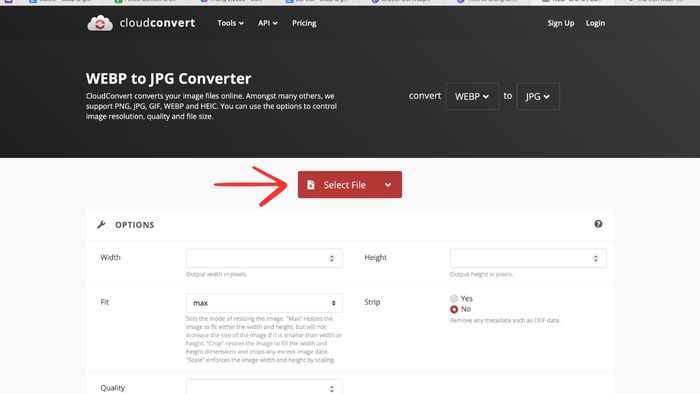Click the 'Output width in pixels.' hint text
The width and height of the screenshot is (700, 394).
pyautogui.click(x=217, y=274)
